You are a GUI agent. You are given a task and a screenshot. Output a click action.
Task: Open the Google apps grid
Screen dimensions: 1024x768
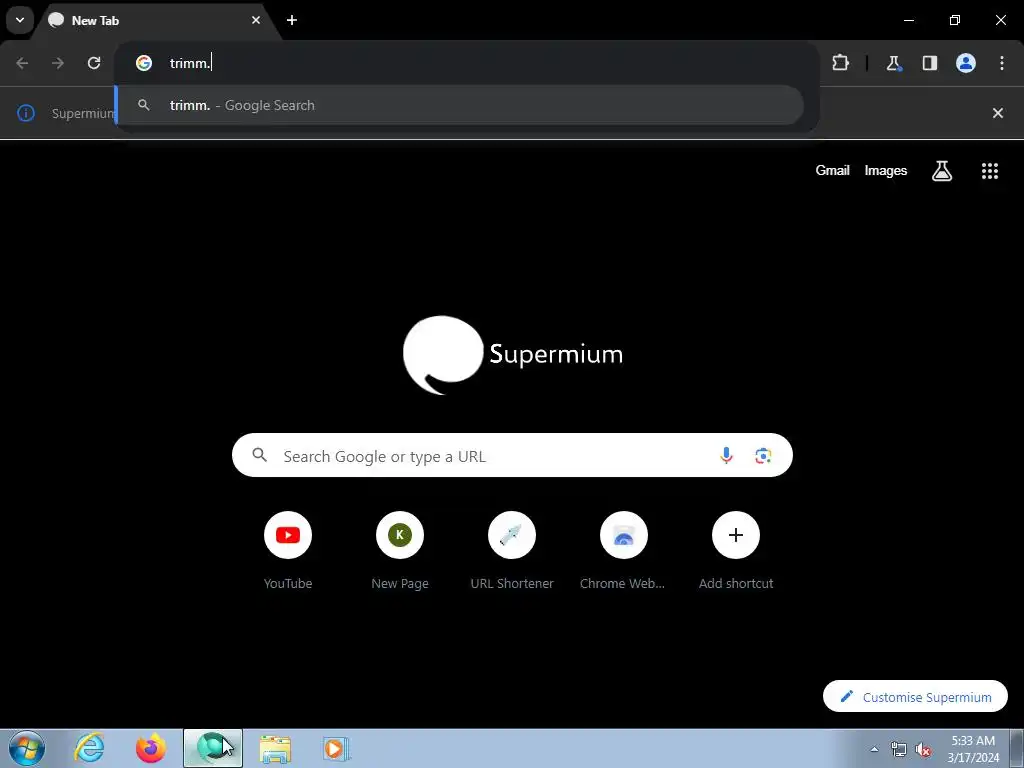coord(990,171)
